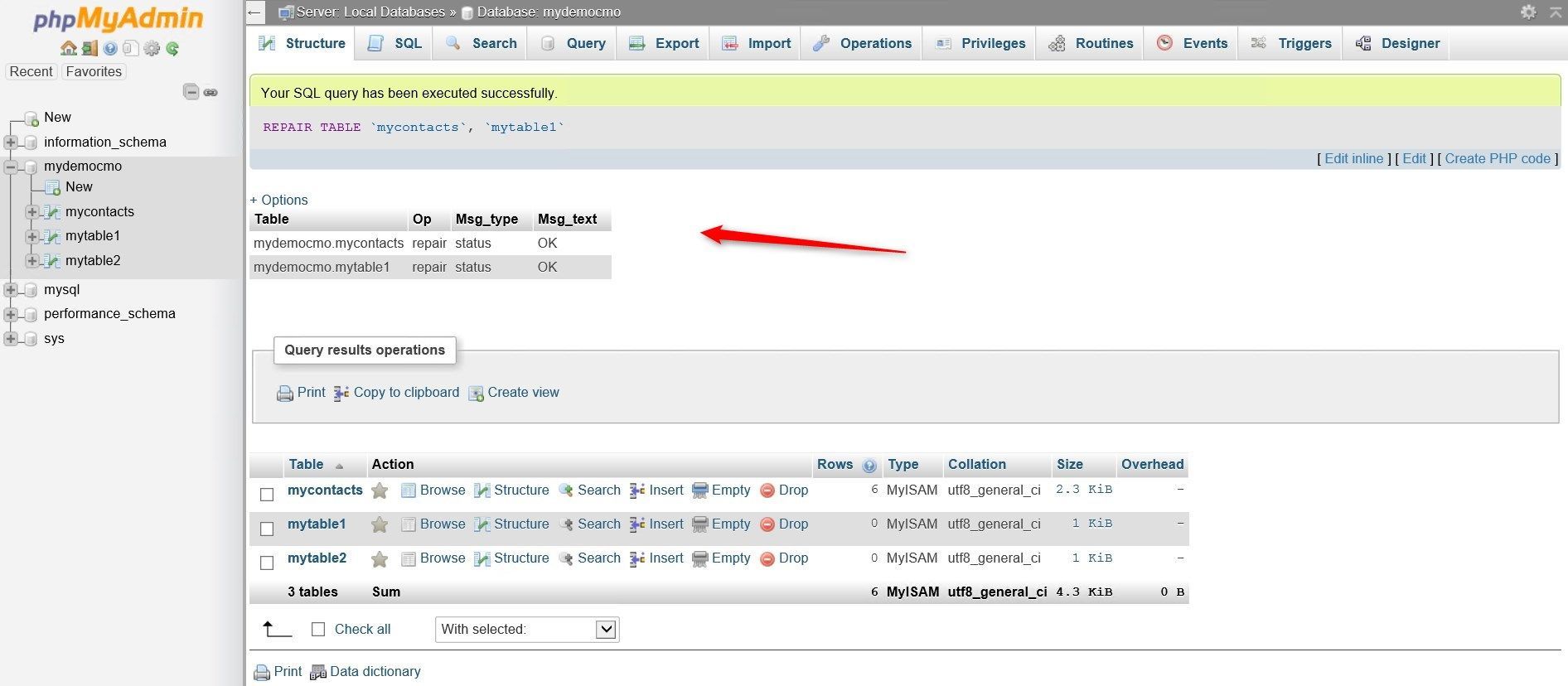Viewport: 1568px width, 686px height.
Task: Click the favorite star for mycontacts table
Action: click(x=380, y=490)
